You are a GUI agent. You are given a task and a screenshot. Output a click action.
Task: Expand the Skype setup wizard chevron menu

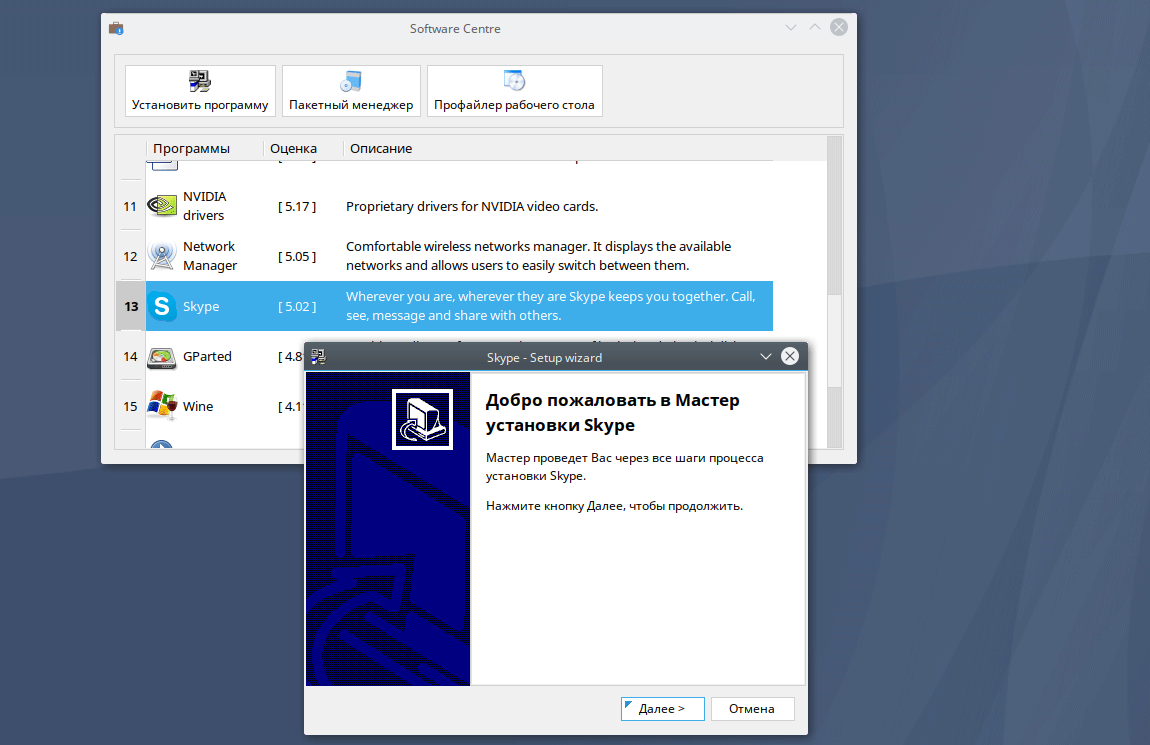[x=765, y=356]
